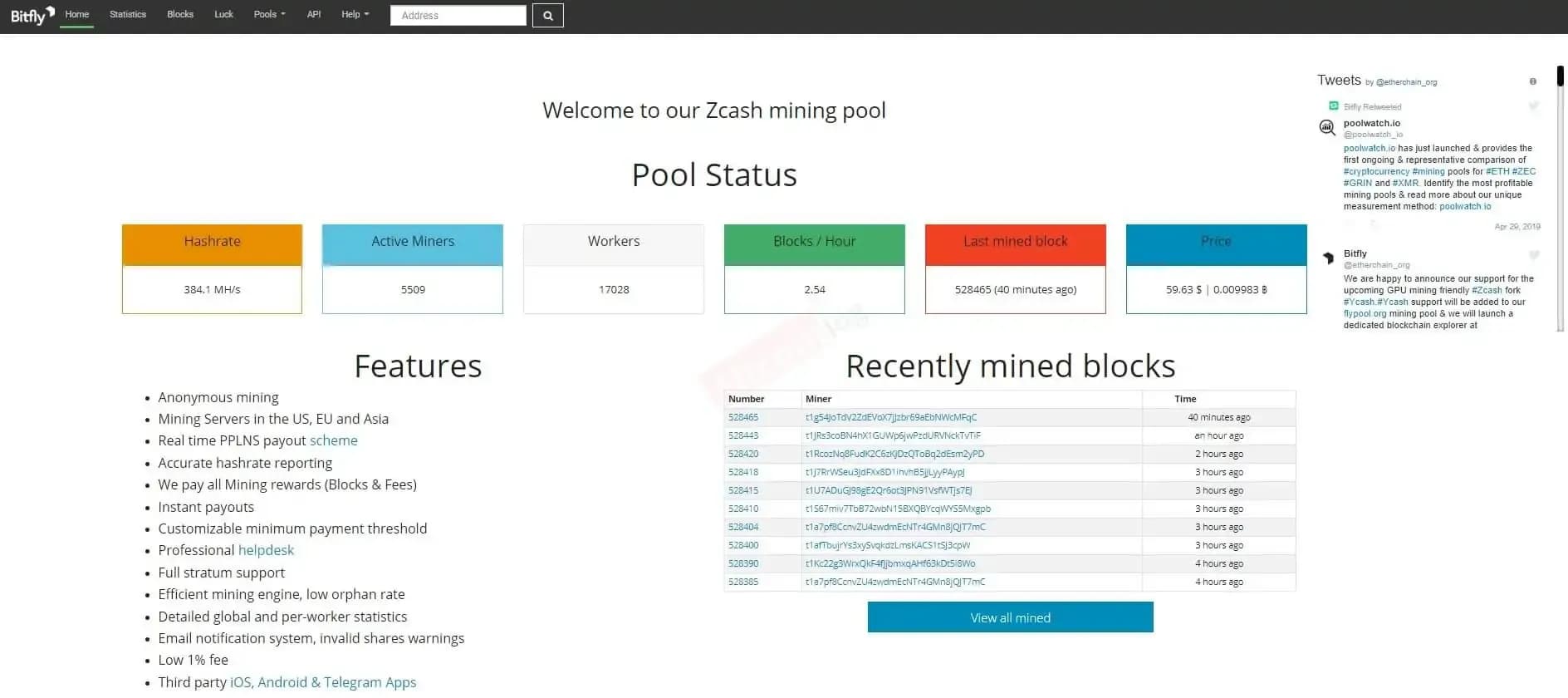Expand the Help dropdown menu
1568x698 pixels.
point(355,14)
